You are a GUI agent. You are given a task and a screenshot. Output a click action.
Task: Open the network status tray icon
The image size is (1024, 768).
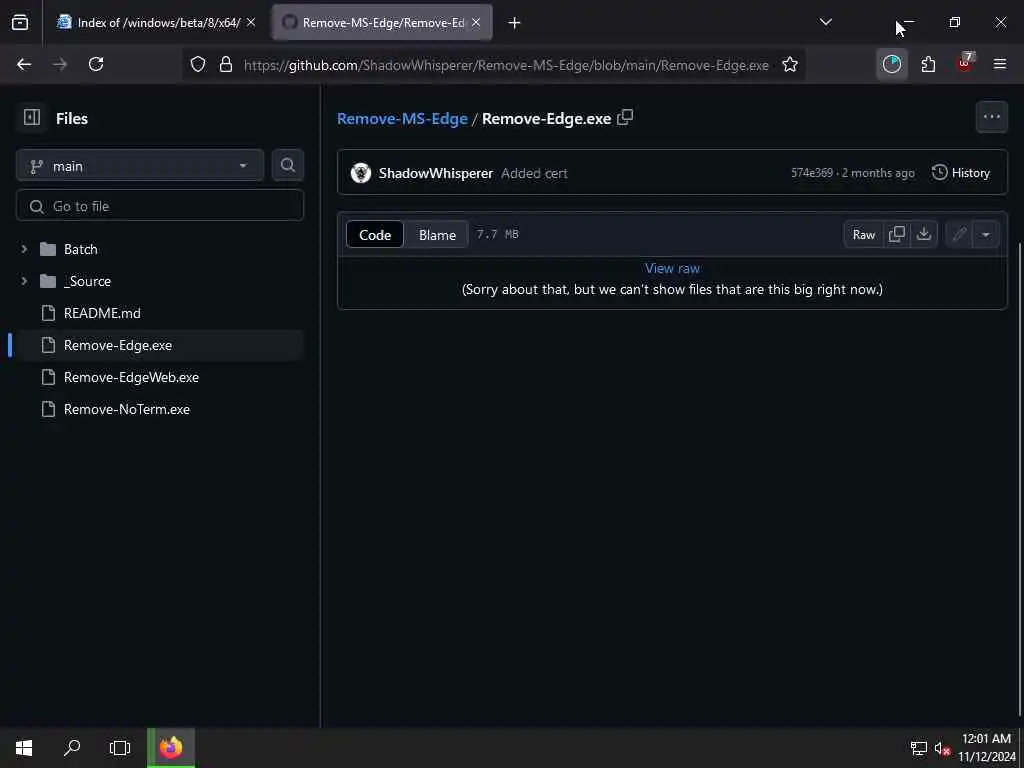(x=918, y=748)
